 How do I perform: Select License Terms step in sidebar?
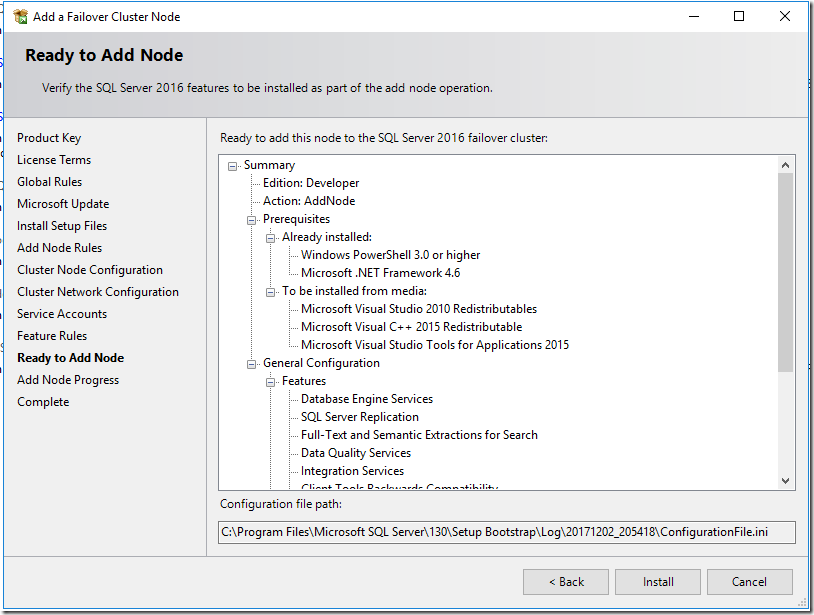click(x=54, y=160)
